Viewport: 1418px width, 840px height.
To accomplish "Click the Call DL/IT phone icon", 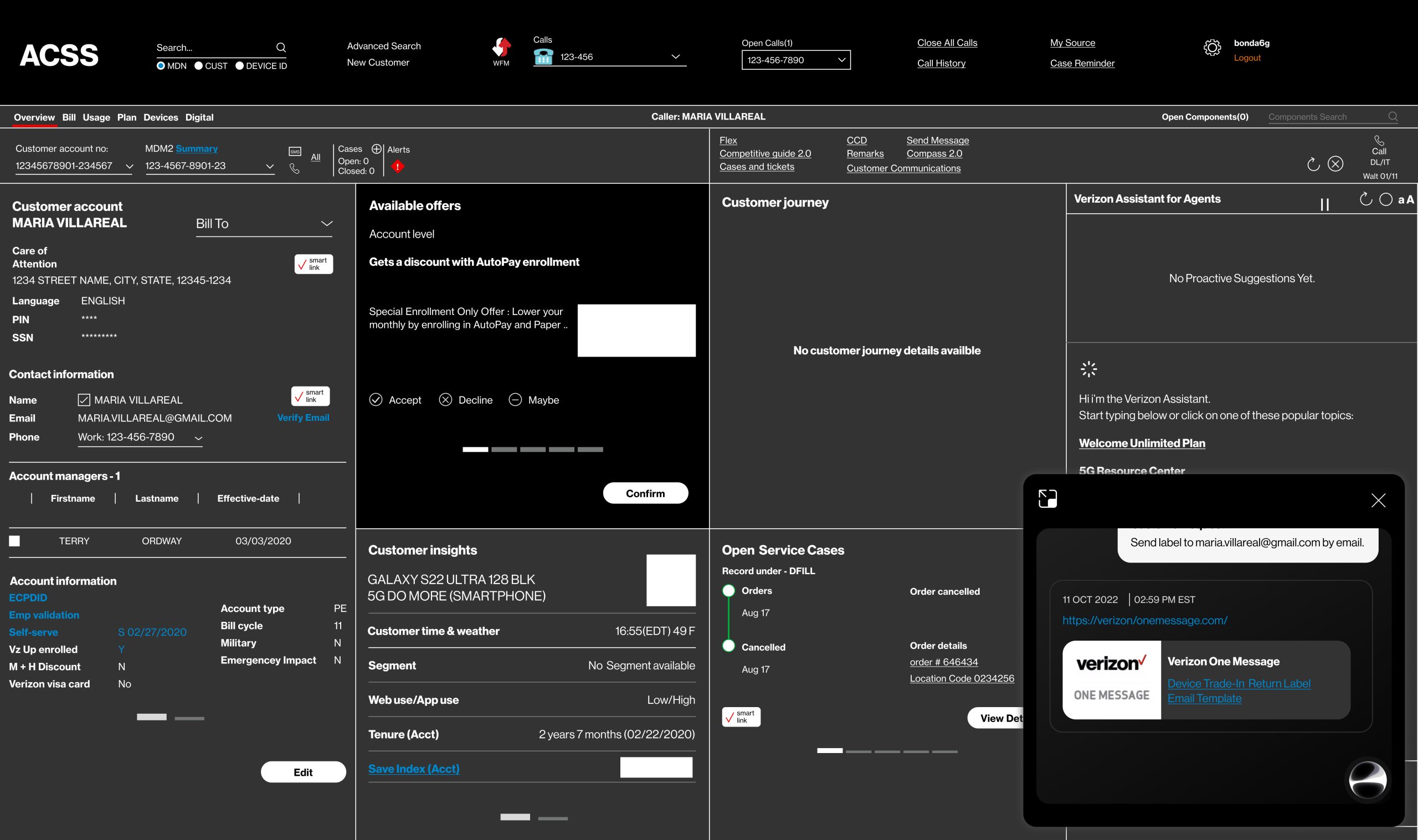I will pos(1379,141).
